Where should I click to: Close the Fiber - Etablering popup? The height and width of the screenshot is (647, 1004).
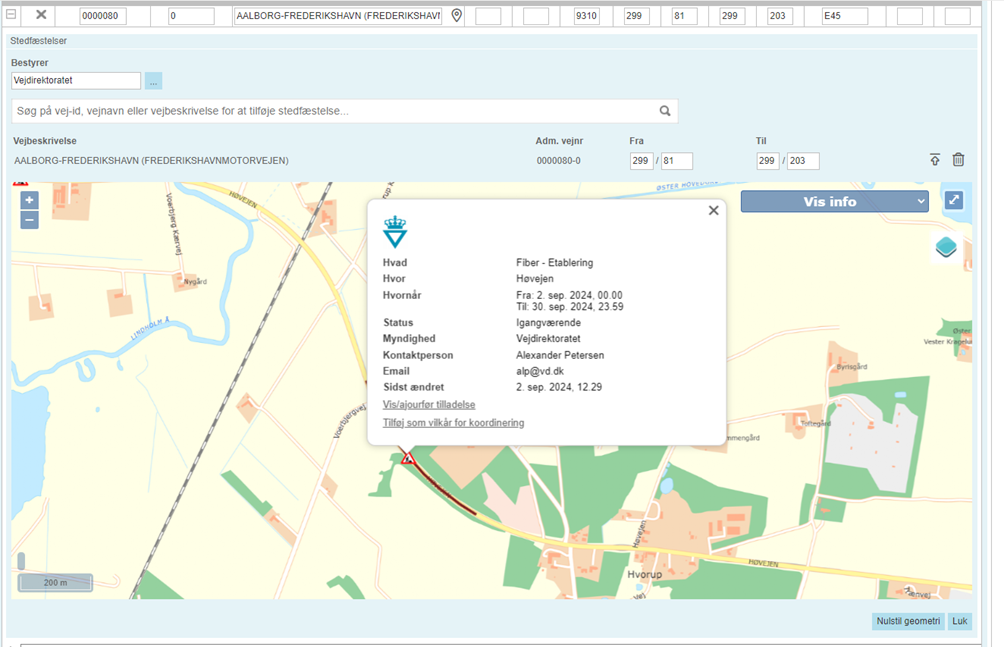[713, 210]
